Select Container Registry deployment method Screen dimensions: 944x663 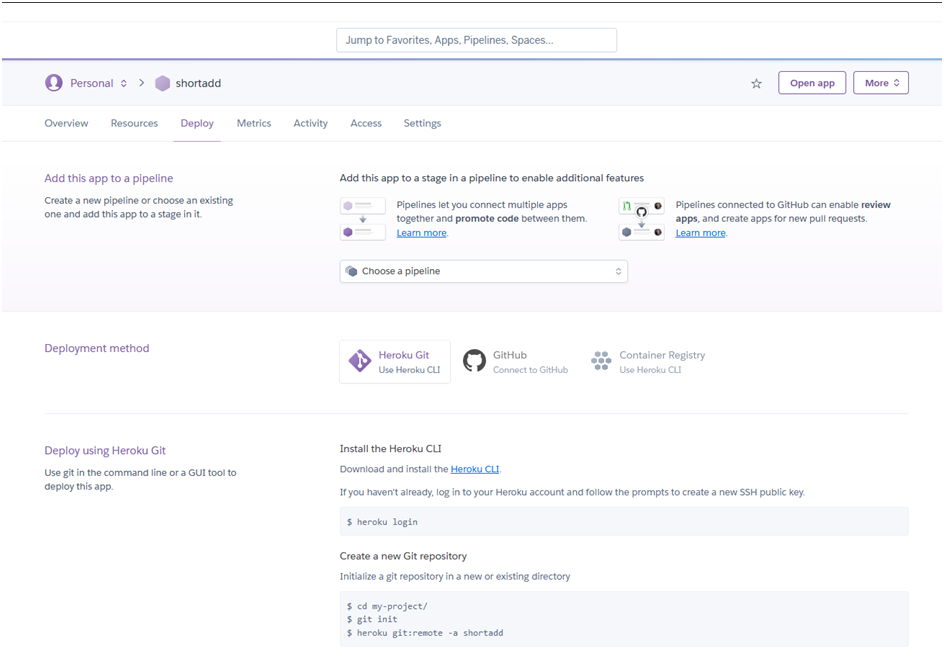pyautogui.click(x=648, y=362)
